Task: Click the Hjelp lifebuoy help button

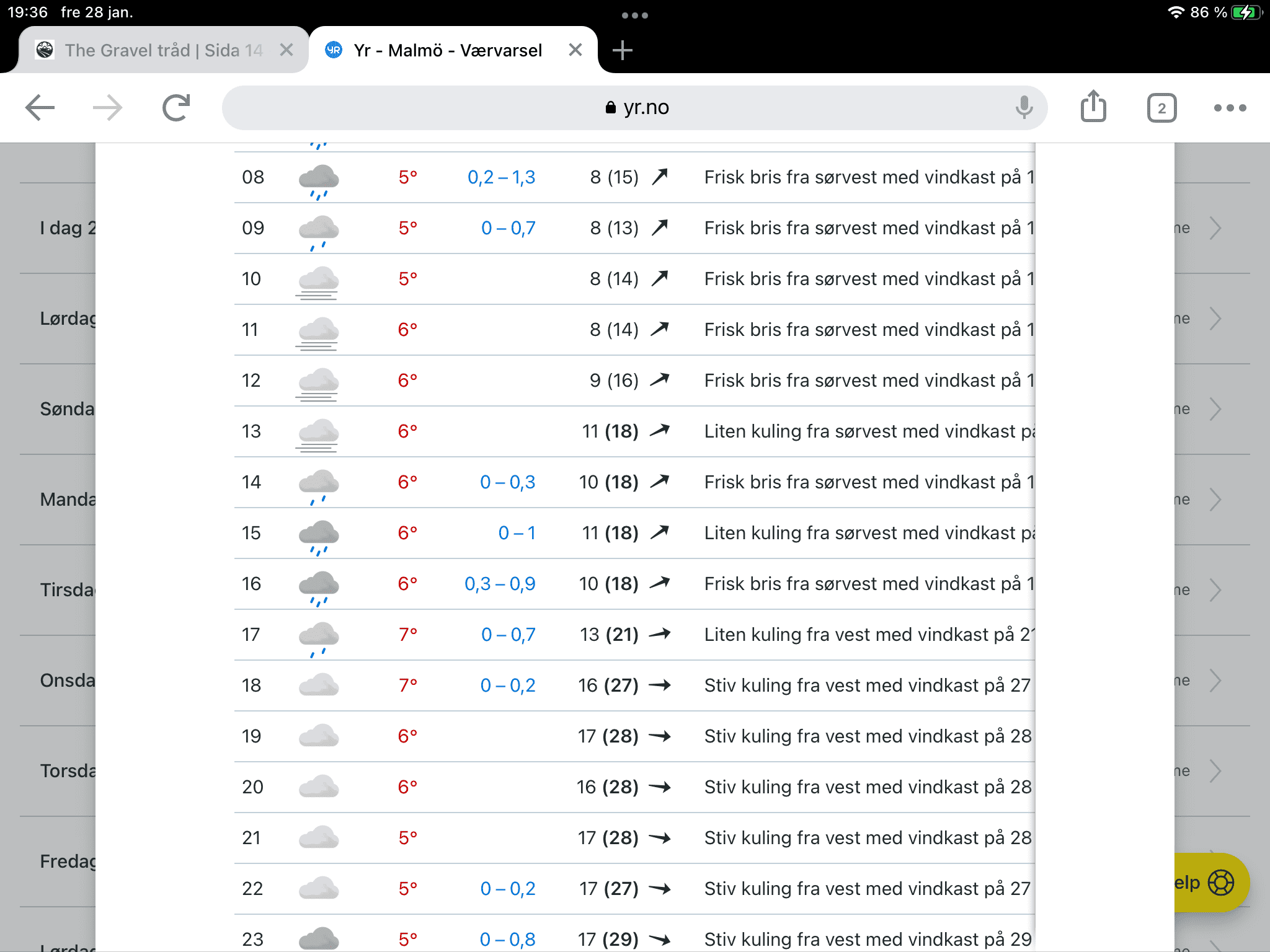Action: [1212, 883]
